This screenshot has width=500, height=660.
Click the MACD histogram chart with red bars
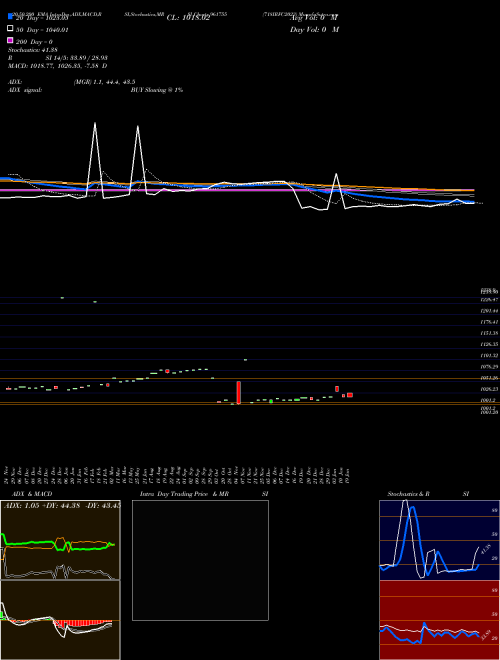click(x=60, y=620)
